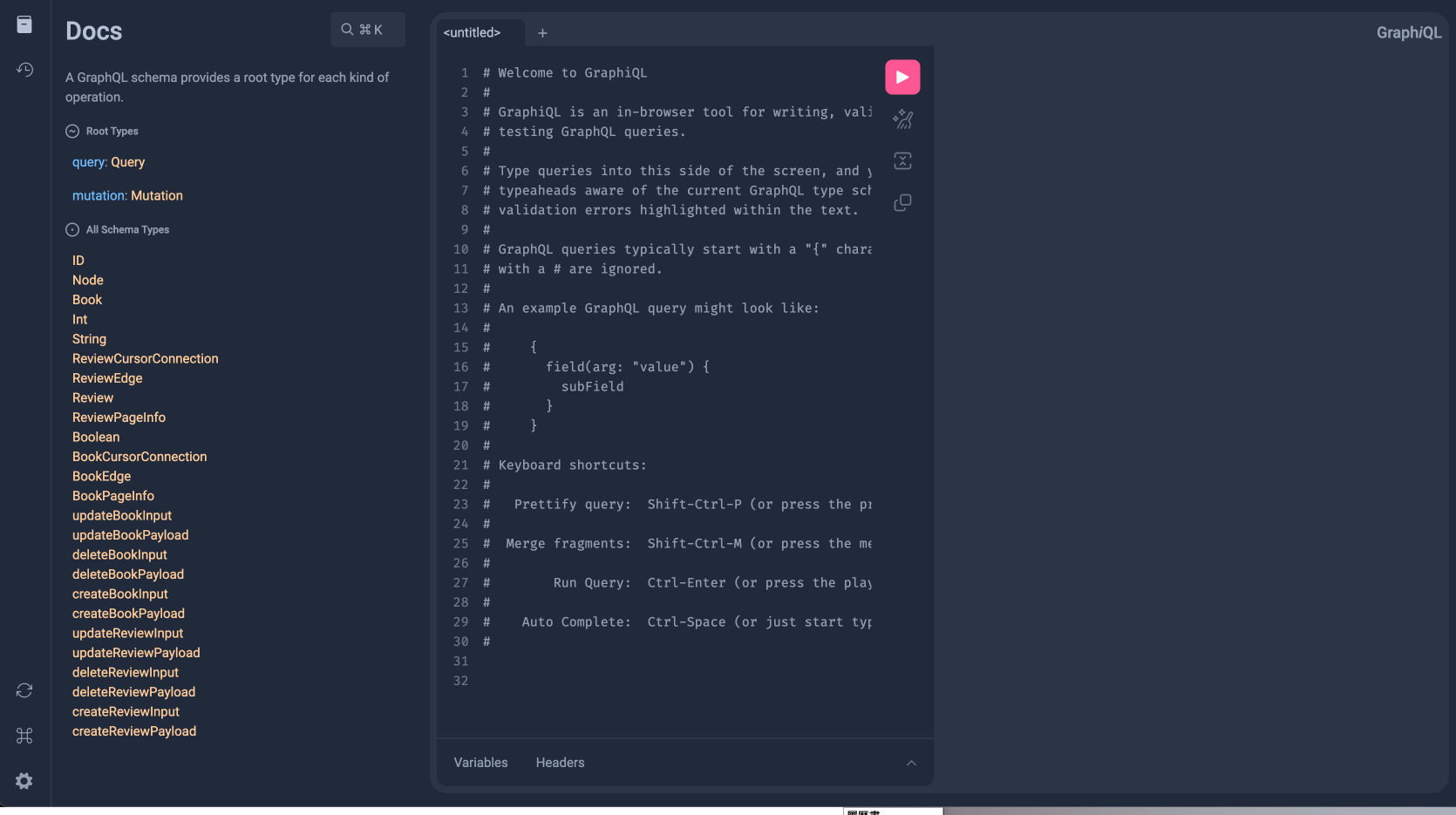The width and height of the screenshot is (1456, 815).
Task: Toggle the Documentation Explorer sidebar icon
Action: tap(24, 24)
